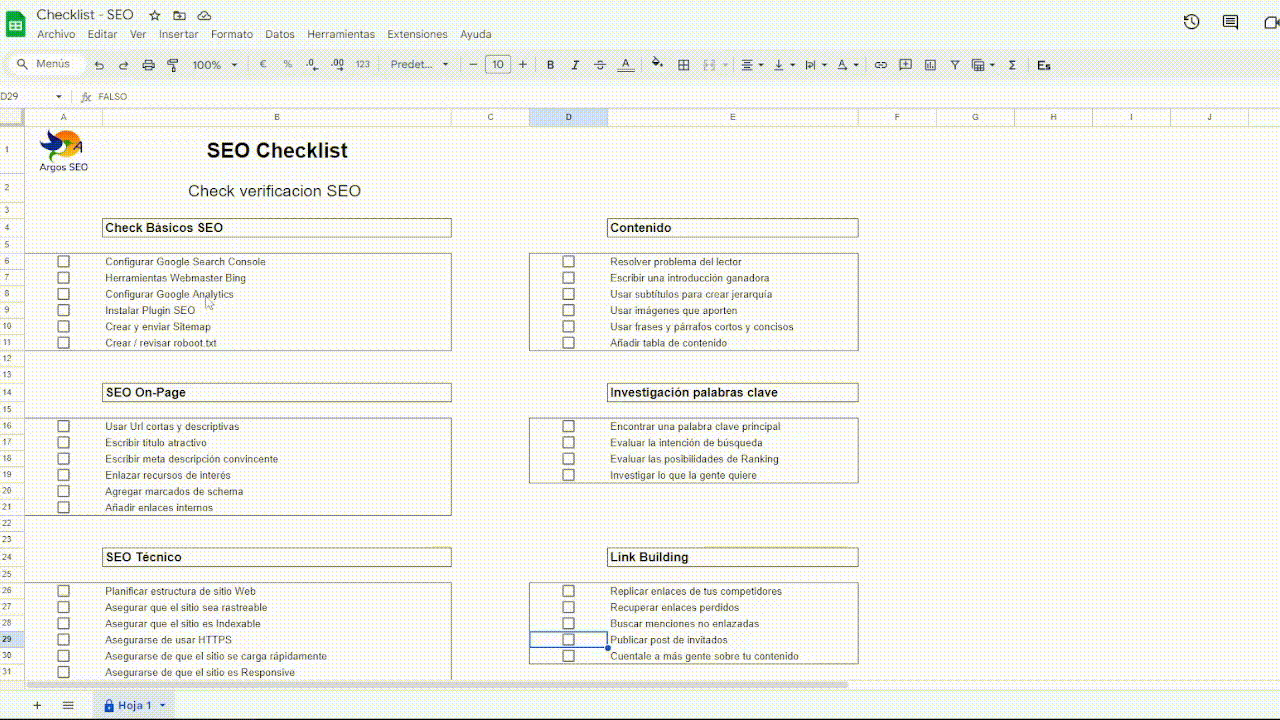Image resolution: width=1280 pixels, height=720 pixels.
Task: Check Publicar post de invitados box
Action: [568, 640]
